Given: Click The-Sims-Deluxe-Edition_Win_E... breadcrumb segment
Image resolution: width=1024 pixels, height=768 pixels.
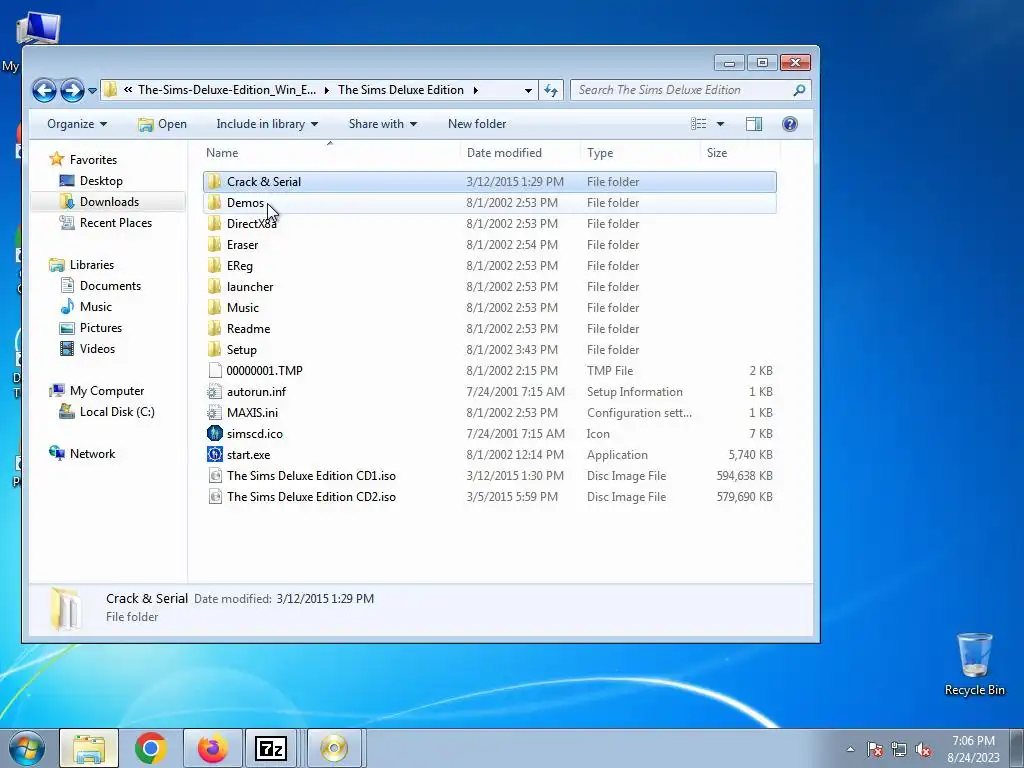Looking at the screenshot, I should [227, 90].
